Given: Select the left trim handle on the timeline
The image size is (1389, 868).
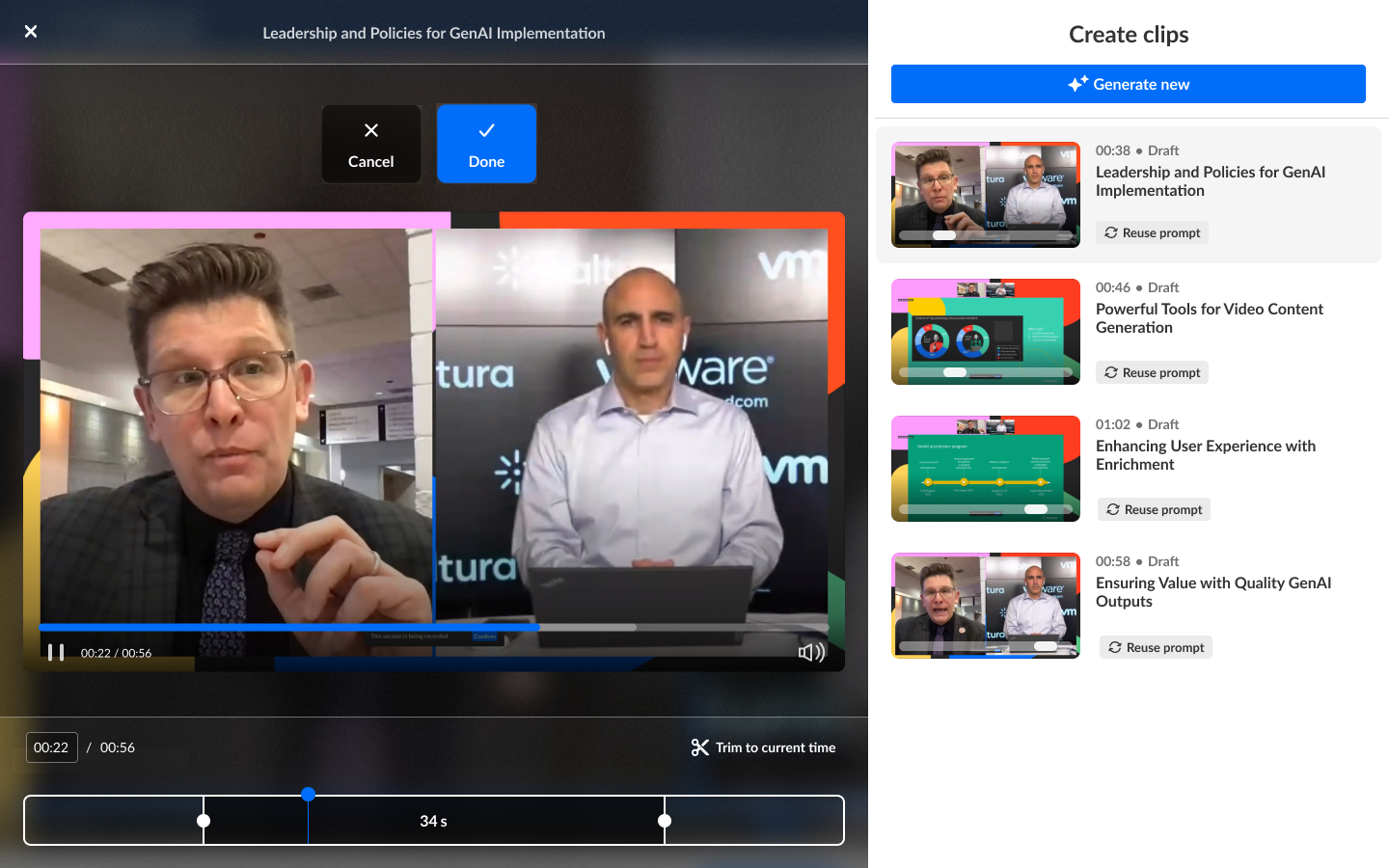Looking at the screenshot, I should pos(204,821).
